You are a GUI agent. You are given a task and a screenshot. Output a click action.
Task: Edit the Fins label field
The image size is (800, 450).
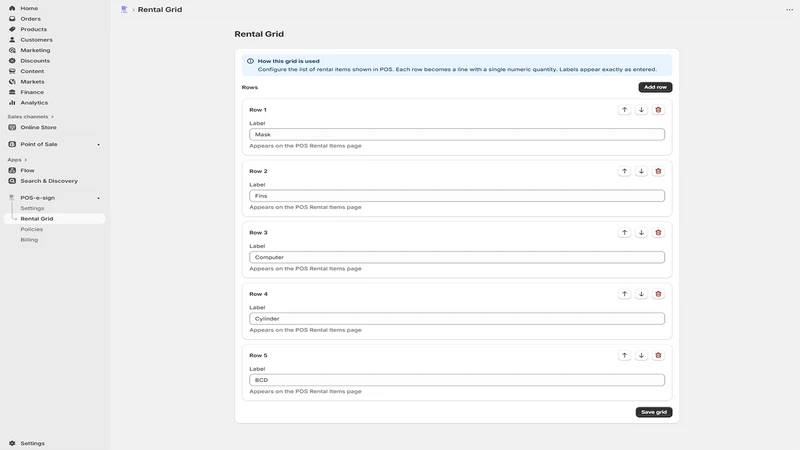pyautogui.click(x=457, y=196)
